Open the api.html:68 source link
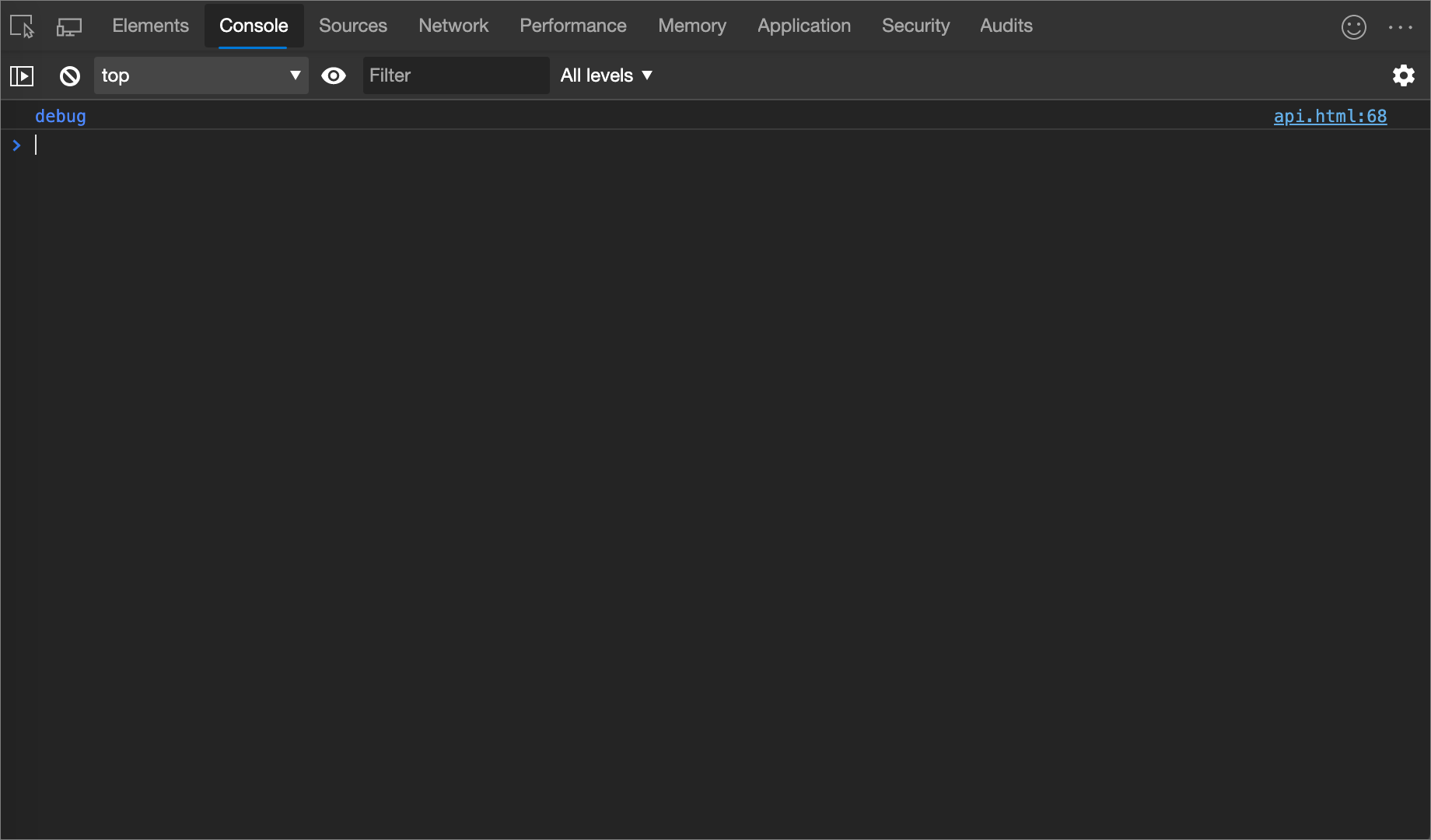1431x840 pixels. click(x=1330, y=116)
